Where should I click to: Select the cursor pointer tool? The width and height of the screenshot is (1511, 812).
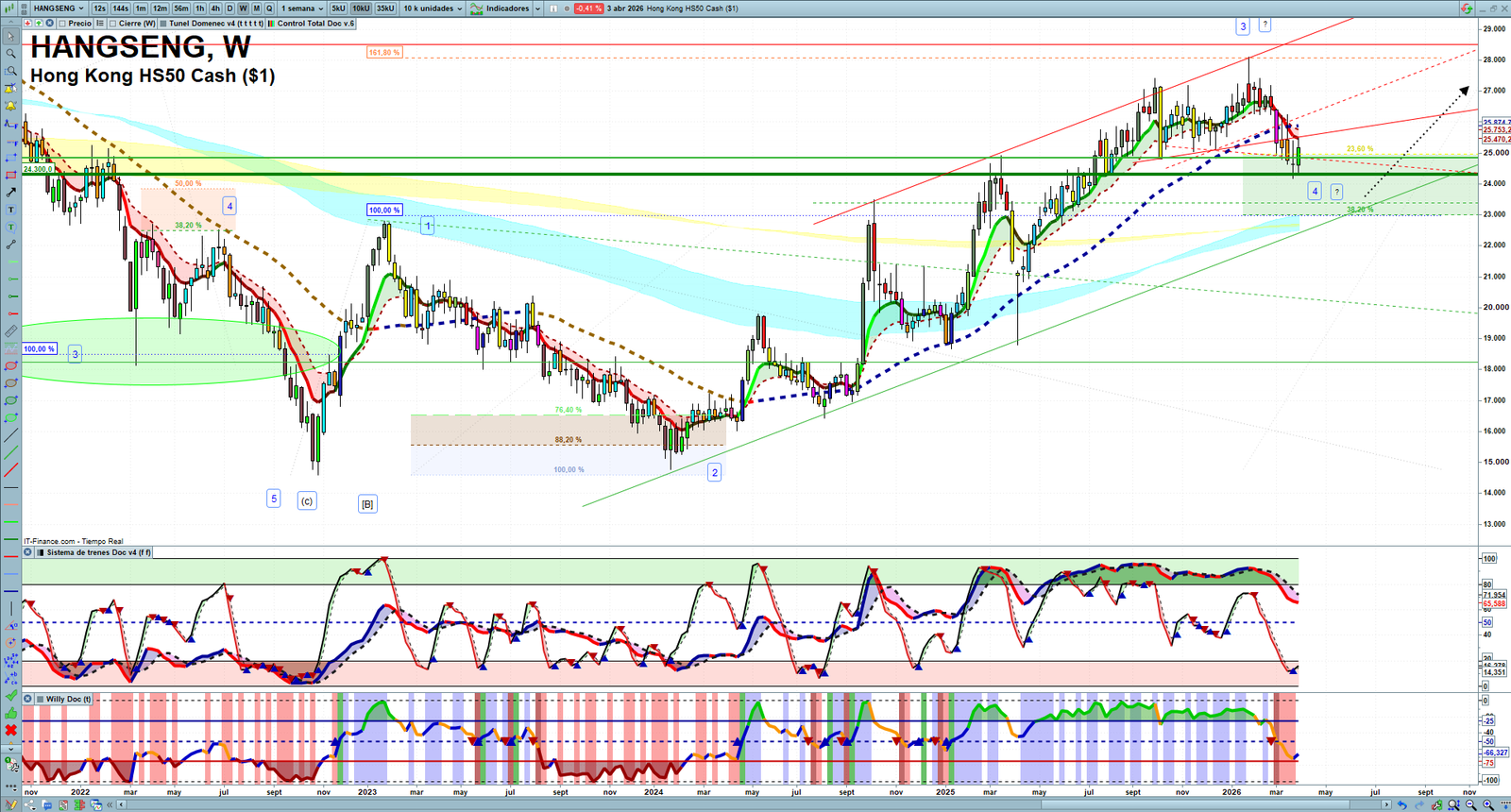[x=10, y=37]
